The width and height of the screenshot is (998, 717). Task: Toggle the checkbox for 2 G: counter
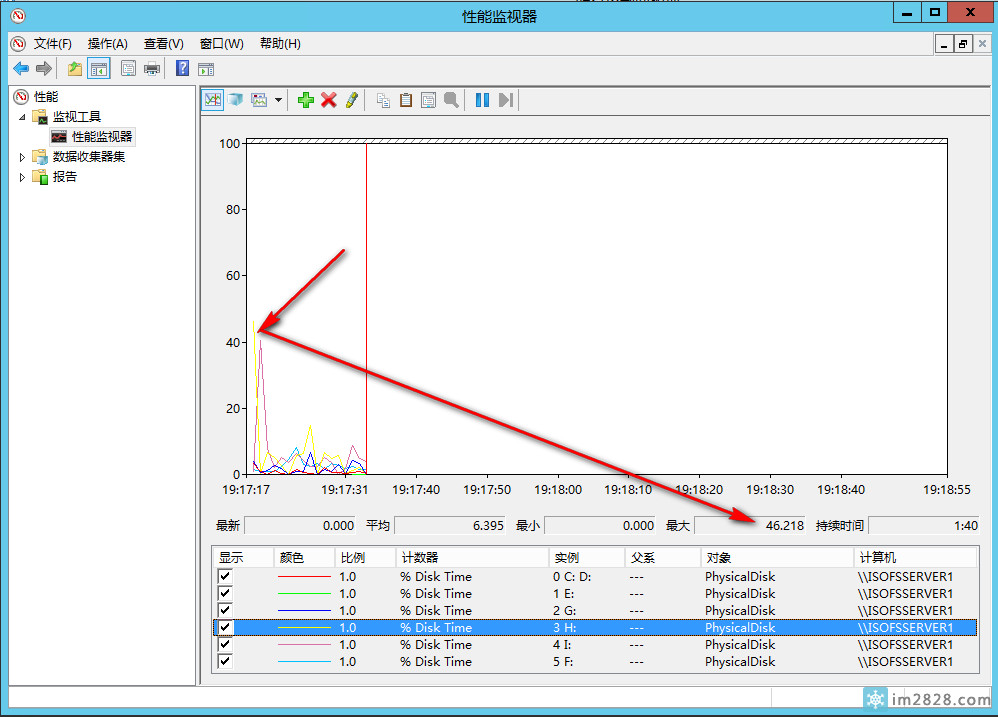pos(225,611)
